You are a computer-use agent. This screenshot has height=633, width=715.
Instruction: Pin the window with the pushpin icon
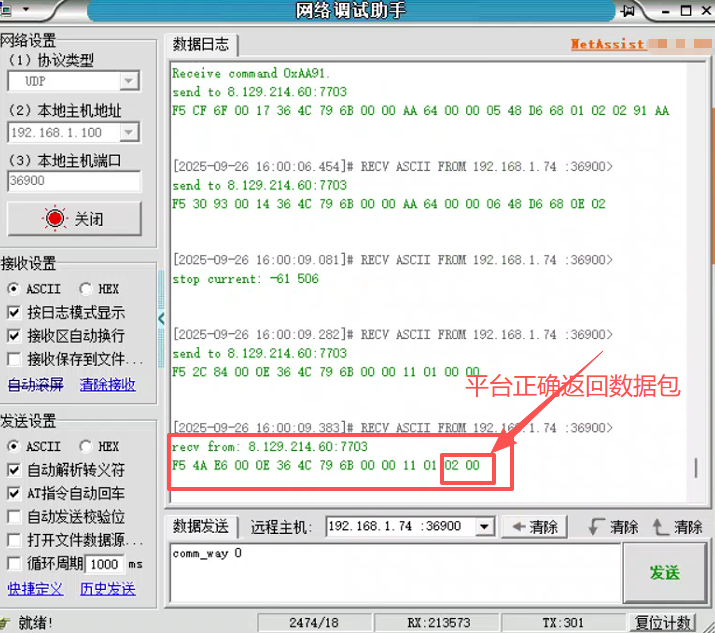[x=628, y=10]
